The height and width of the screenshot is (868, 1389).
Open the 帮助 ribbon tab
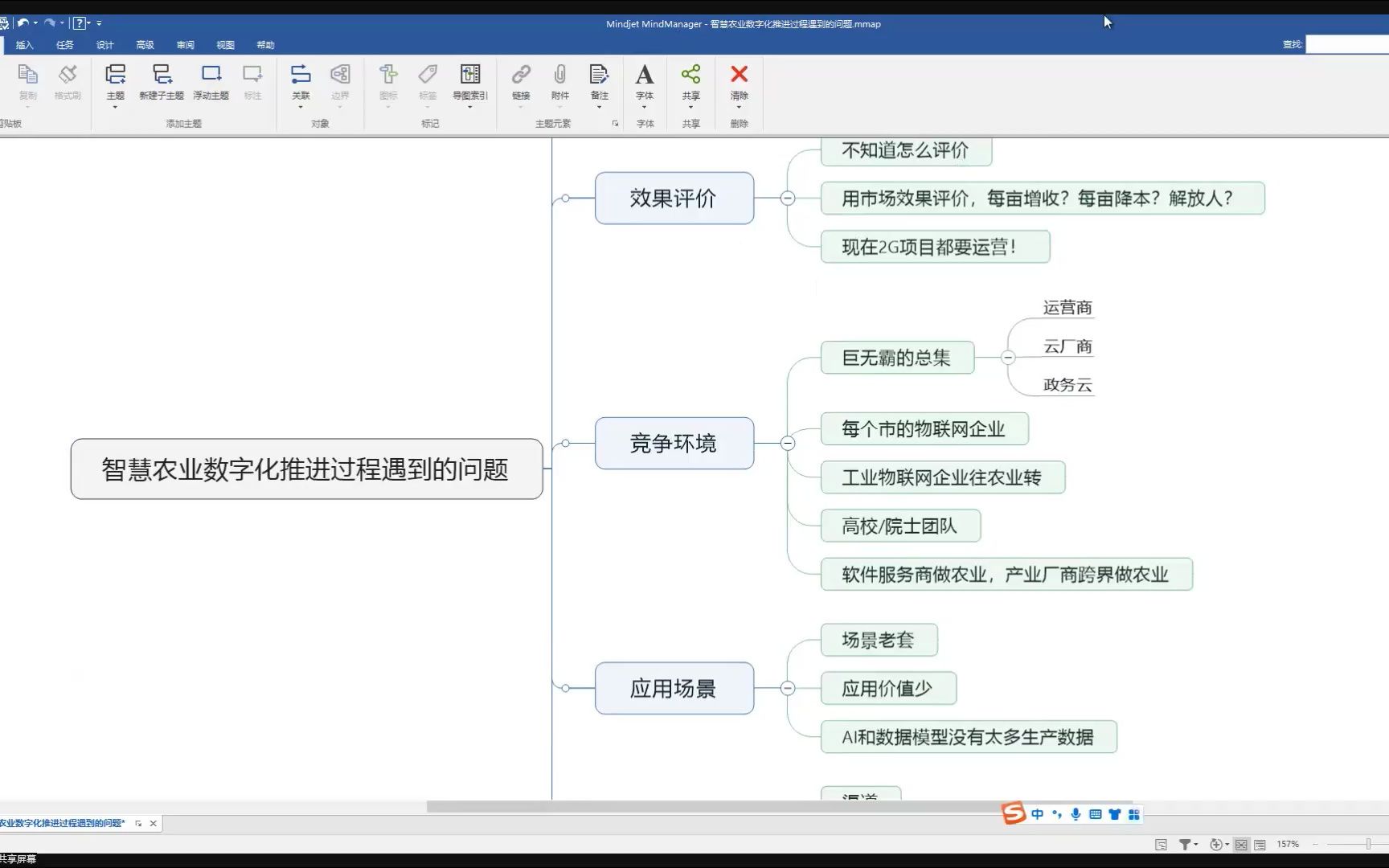266,45
